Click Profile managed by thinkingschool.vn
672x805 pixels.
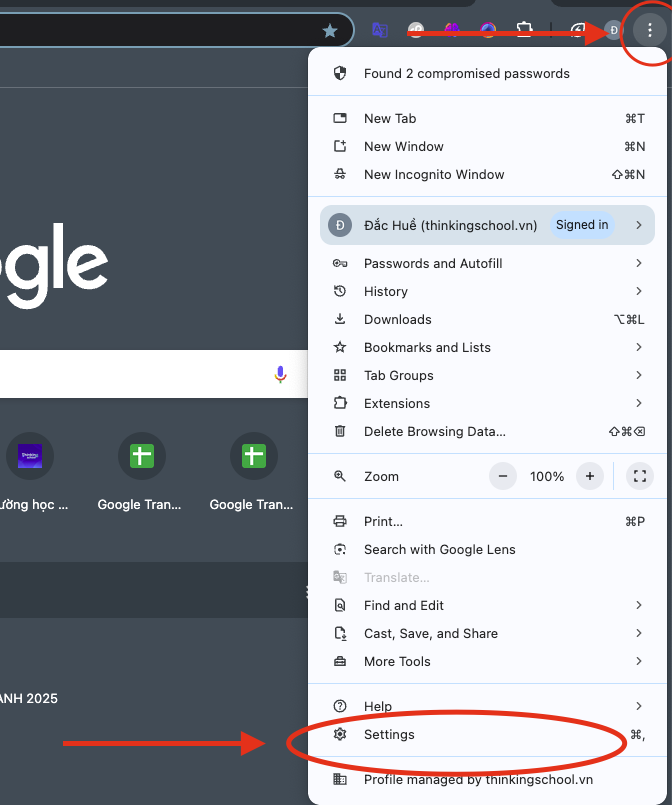[x=478, y=779]
